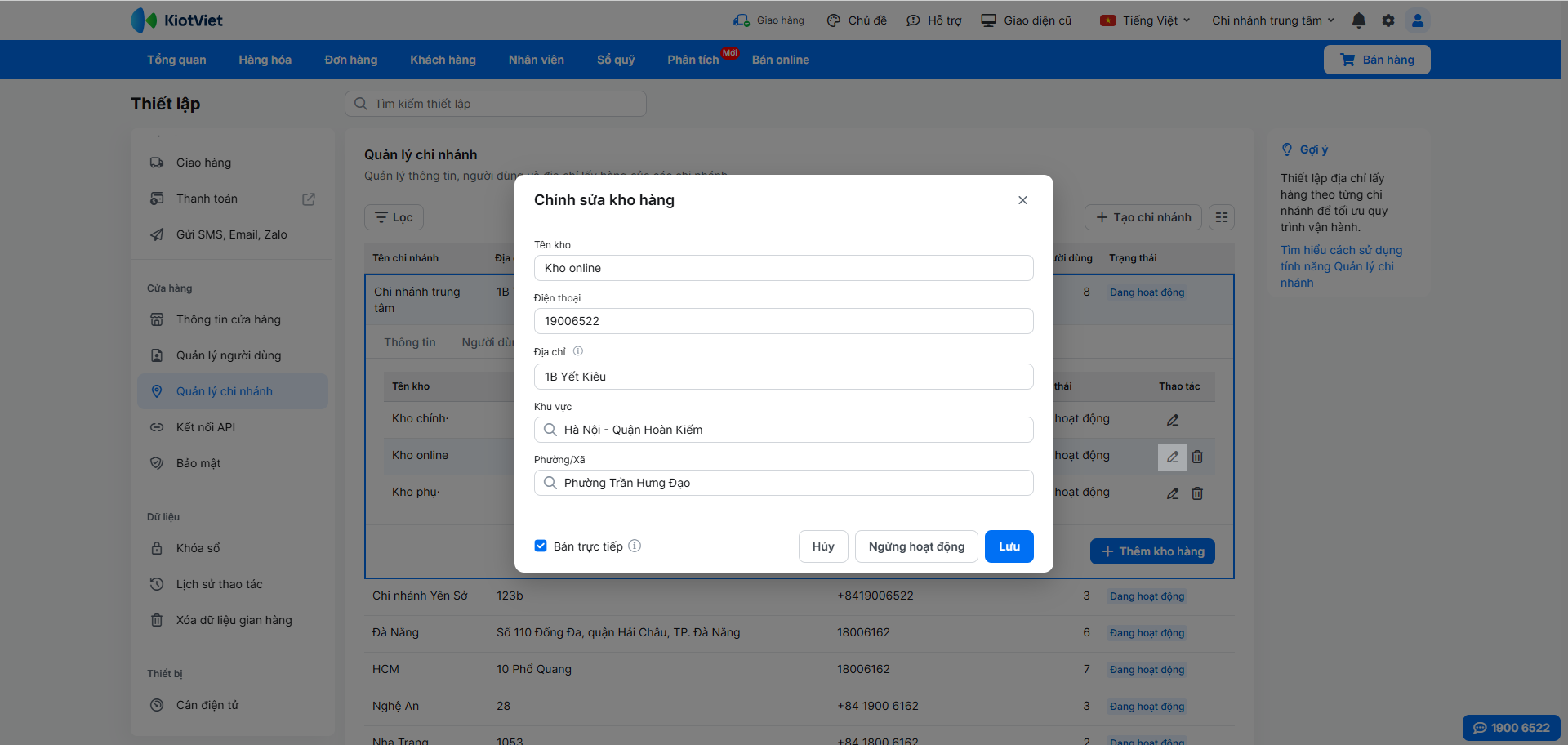Open Khóa sổ settings
Image resolution: width=1568 pixels, height=745 pixels.
pyautogui.click(x=233, y=548)
